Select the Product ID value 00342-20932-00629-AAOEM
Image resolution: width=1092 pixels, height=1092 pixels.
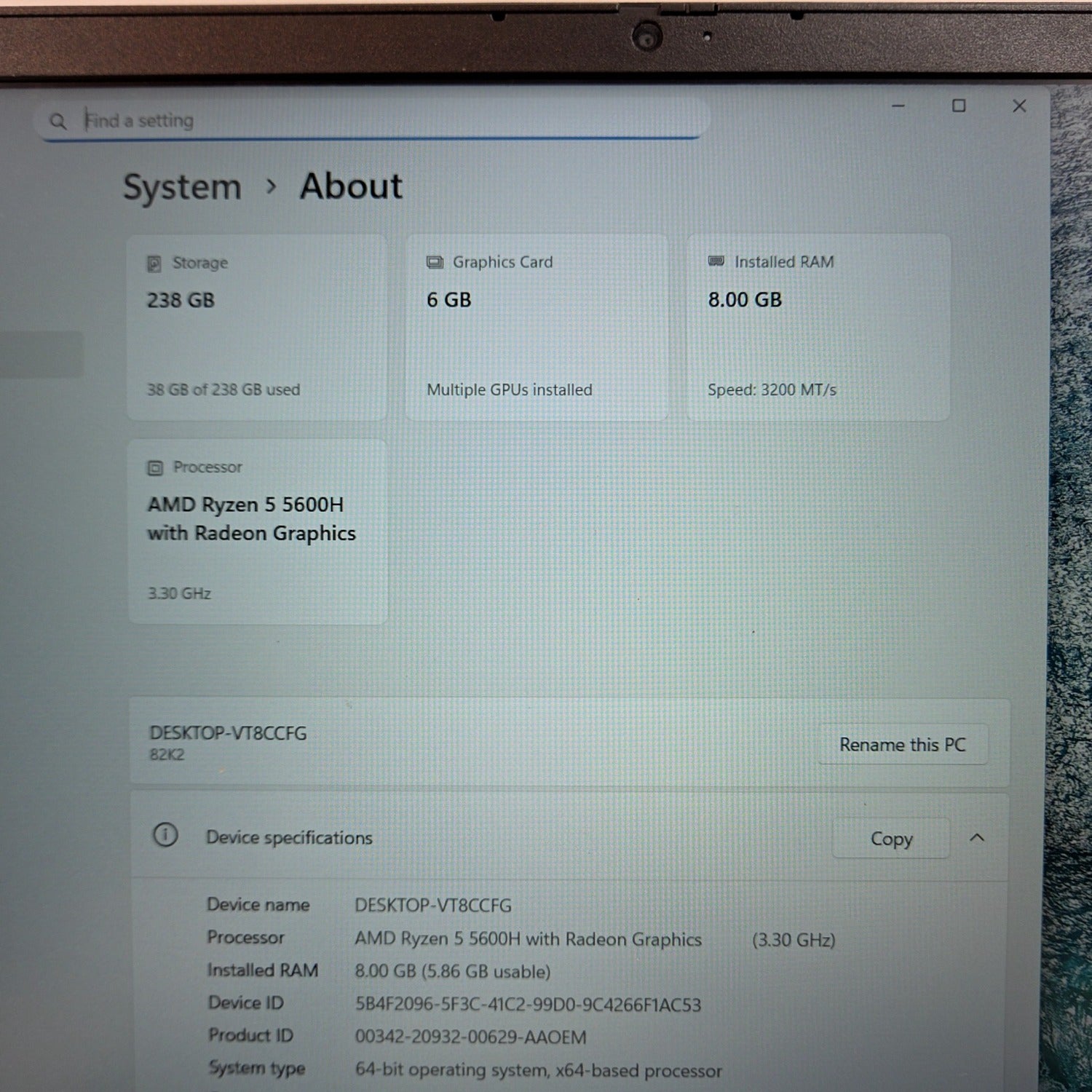470,1037
